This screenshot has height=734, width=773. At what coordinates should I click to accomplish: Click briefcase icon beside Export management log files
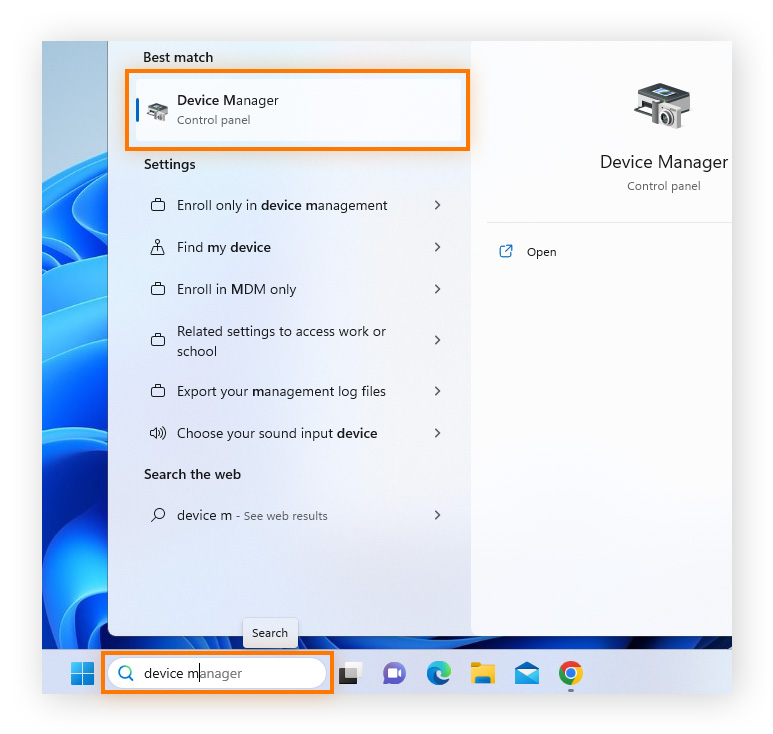tap(158, 391)
